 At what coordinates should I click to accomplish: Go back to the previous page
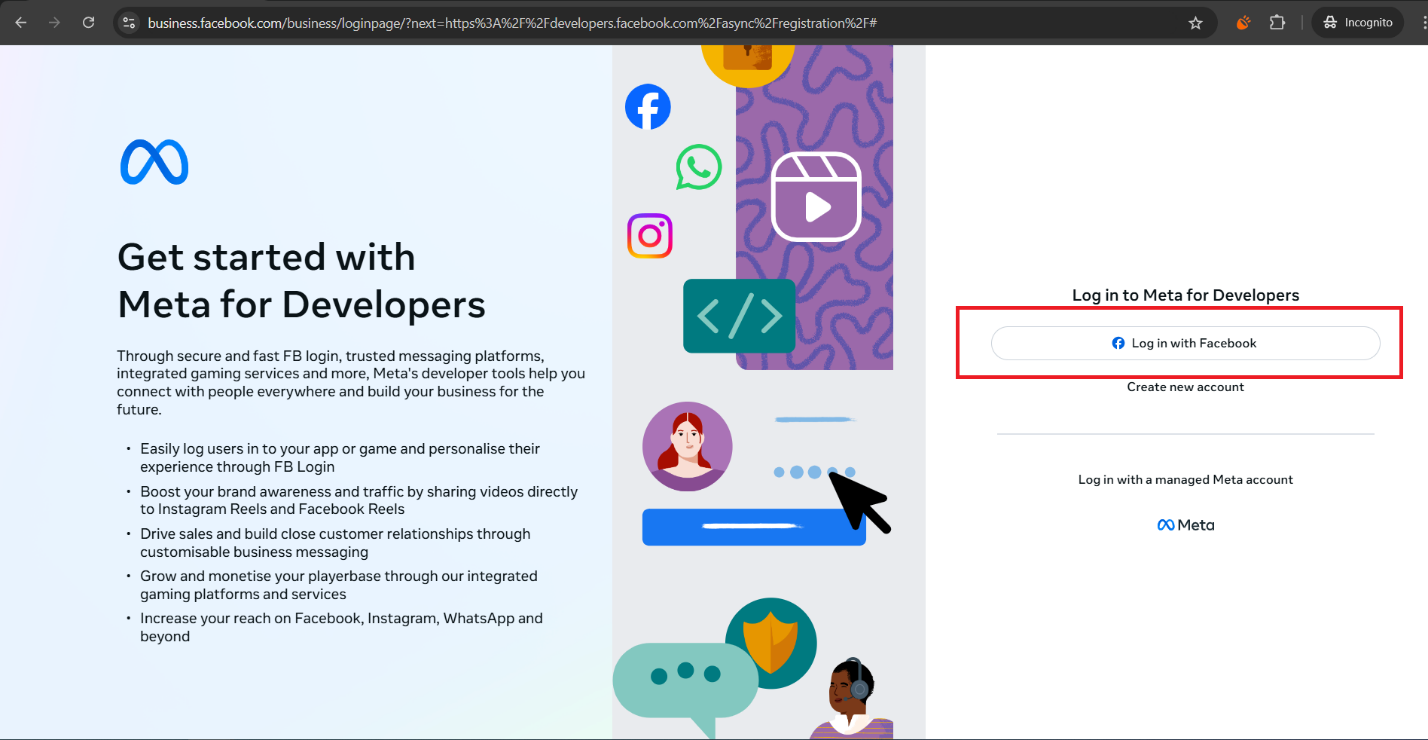point(21,22)
